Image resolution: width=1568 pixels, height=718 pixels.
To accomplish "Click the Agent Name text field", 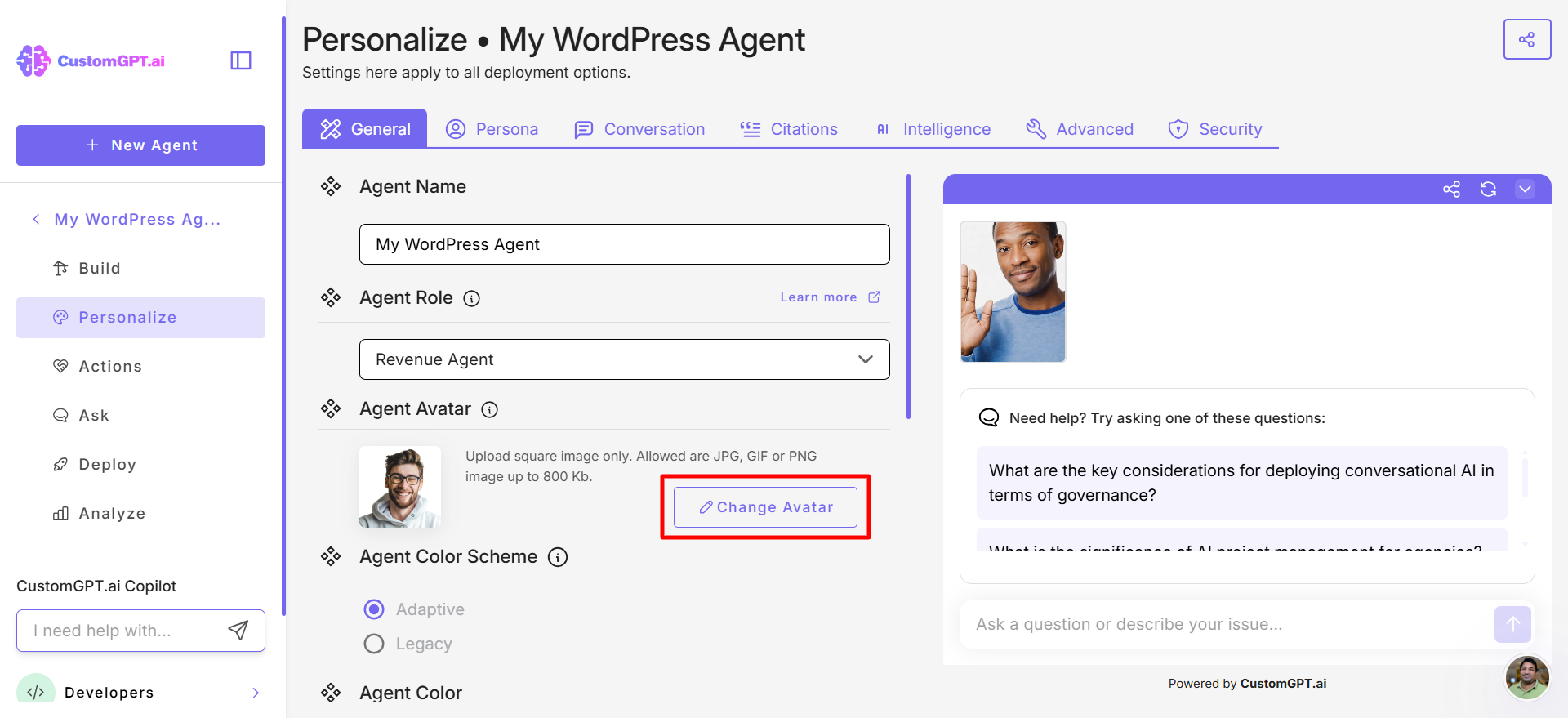I will (x=625, y=244).
